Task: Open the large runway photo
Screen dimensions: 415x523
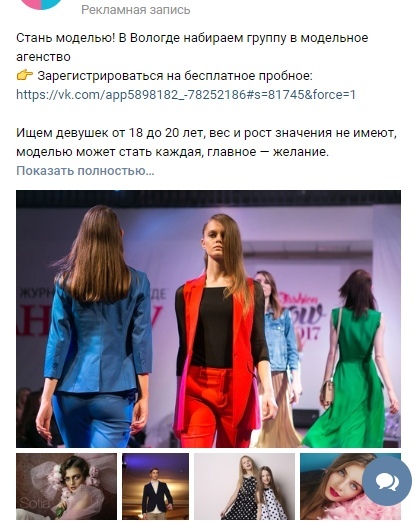Action: point(208,319)
